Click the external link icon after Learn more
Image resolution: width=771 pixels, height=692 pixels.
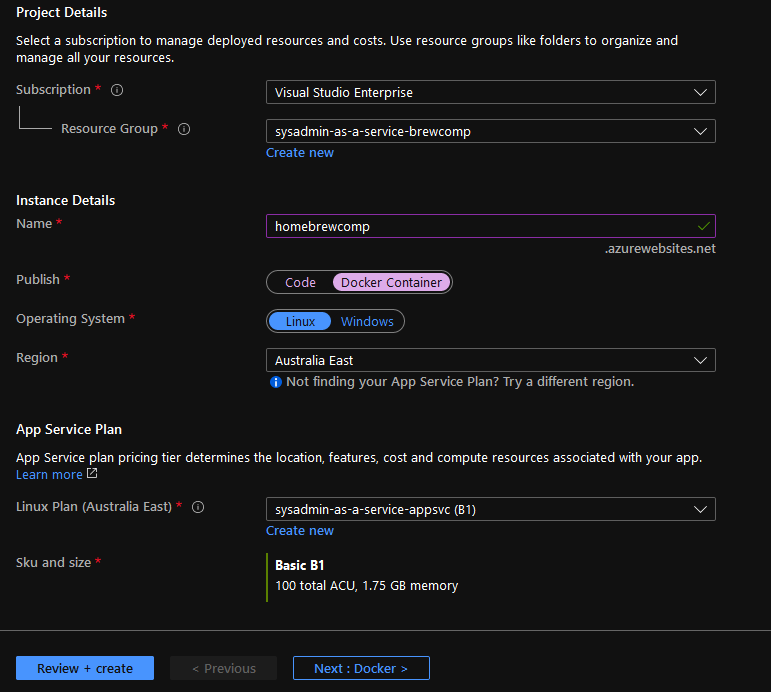click(x=92, y=474)
